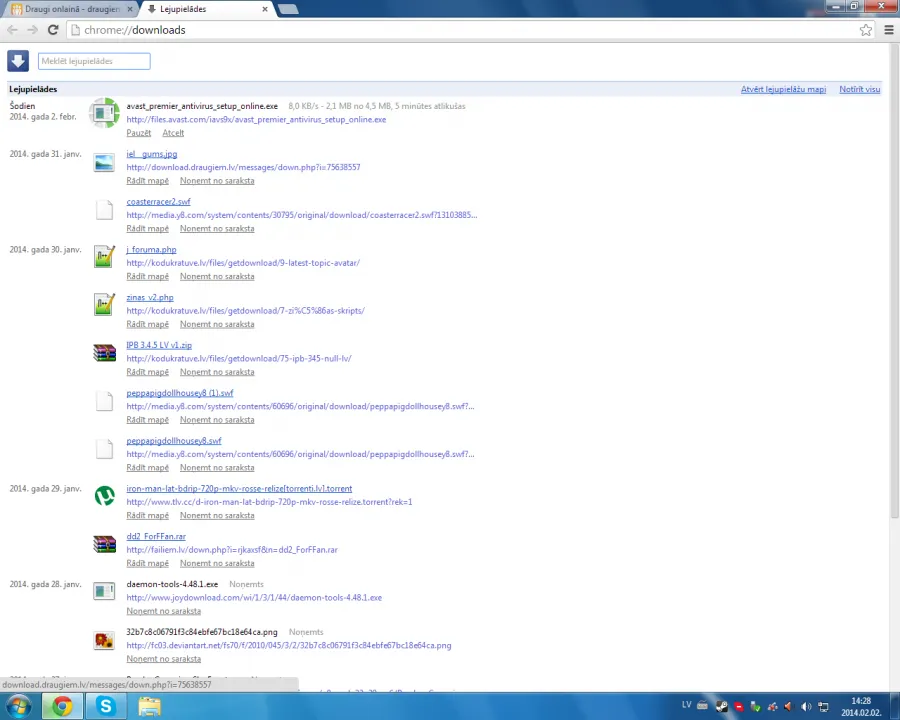Open Skype from the taskbar
The image size is (900, 720).
coord(106,706)
